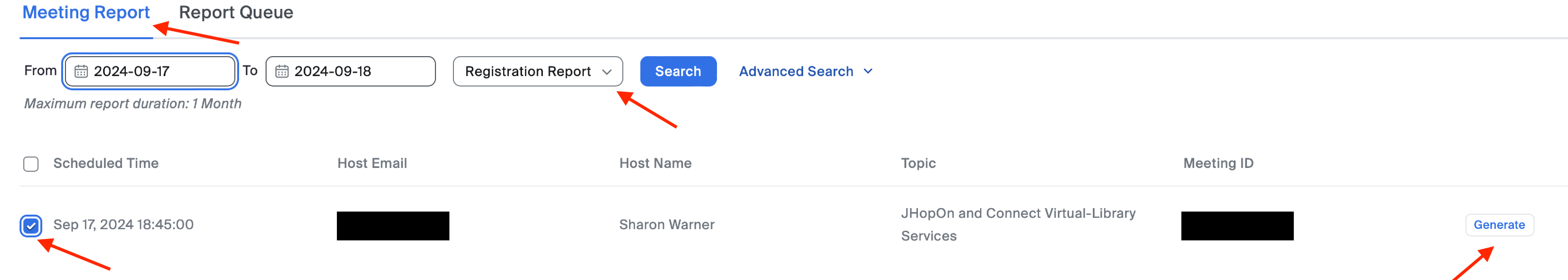Click the Host Email column header

click(x=372, y=163)
